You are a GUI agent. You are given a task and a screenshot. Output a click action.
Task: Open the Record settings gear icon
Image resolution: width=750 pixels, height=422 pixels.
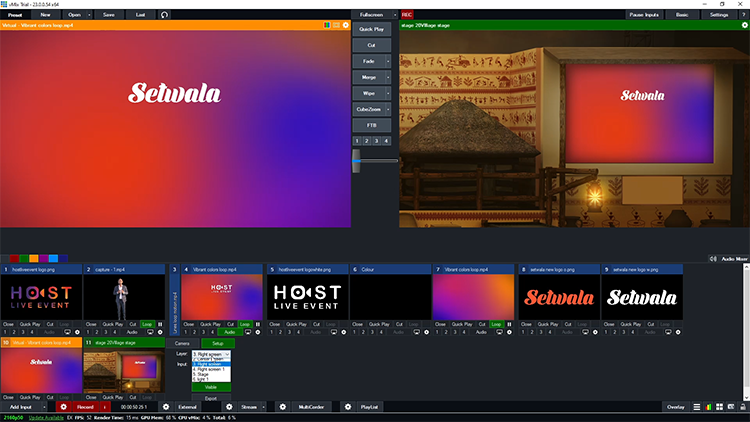62,408
